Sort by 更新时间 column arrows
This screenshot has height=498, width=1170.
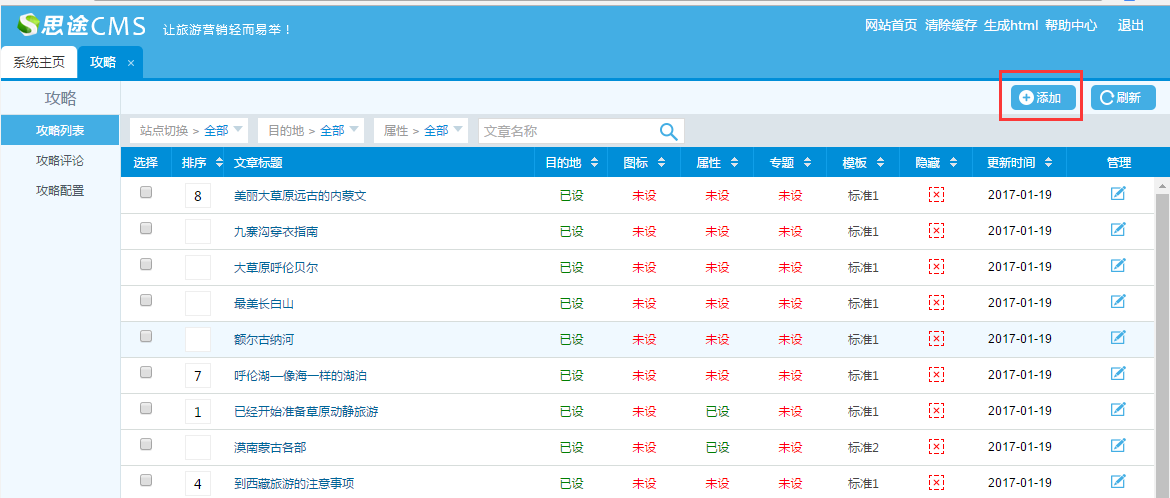pyautogui.click(x=1055, y=162)
